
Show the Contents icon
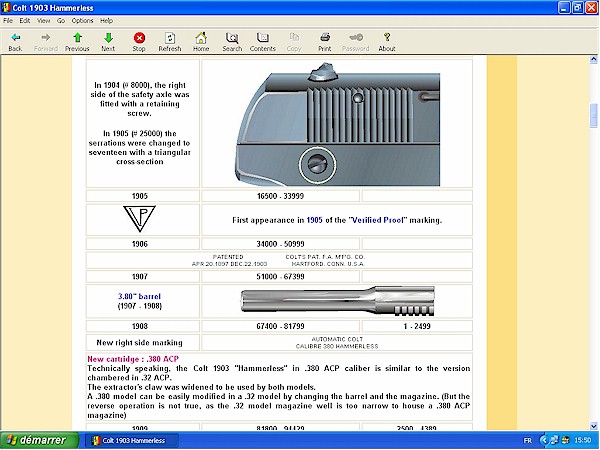click(262, 38)
